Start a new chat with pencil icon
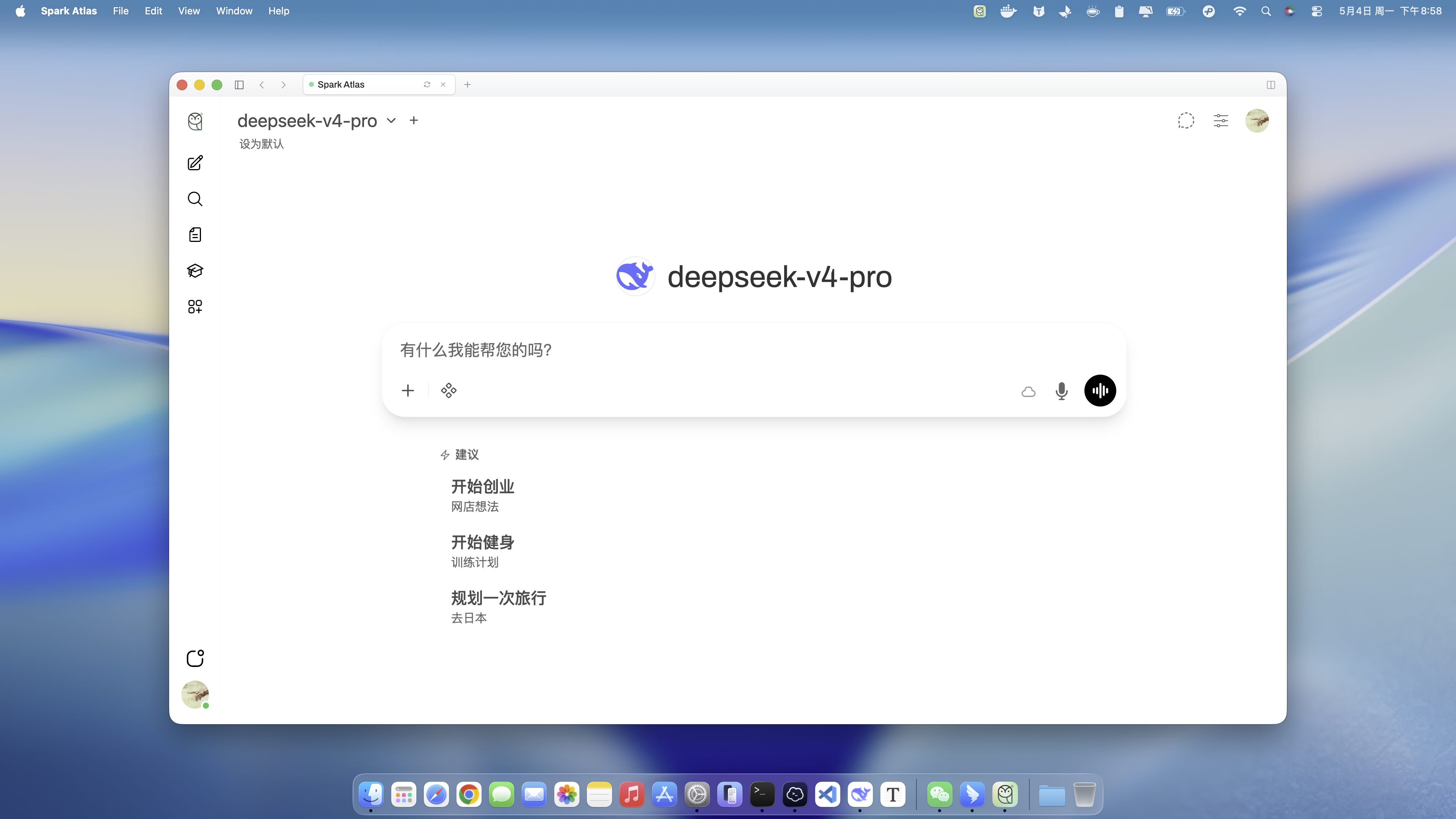 [x=195, y=163]
